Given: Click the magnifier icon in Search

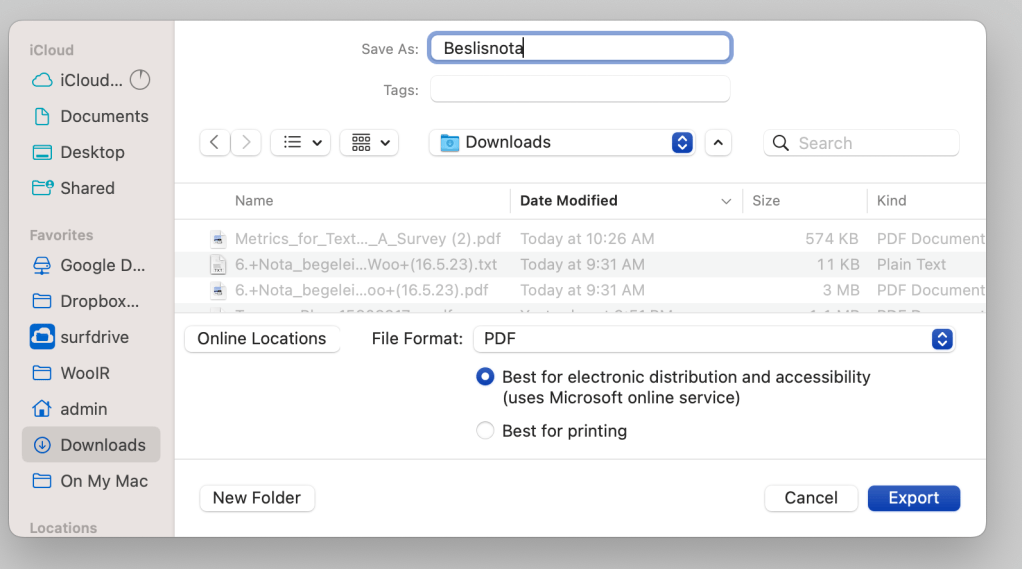Looking at the screenshot, I should click(x=781, y=143).
